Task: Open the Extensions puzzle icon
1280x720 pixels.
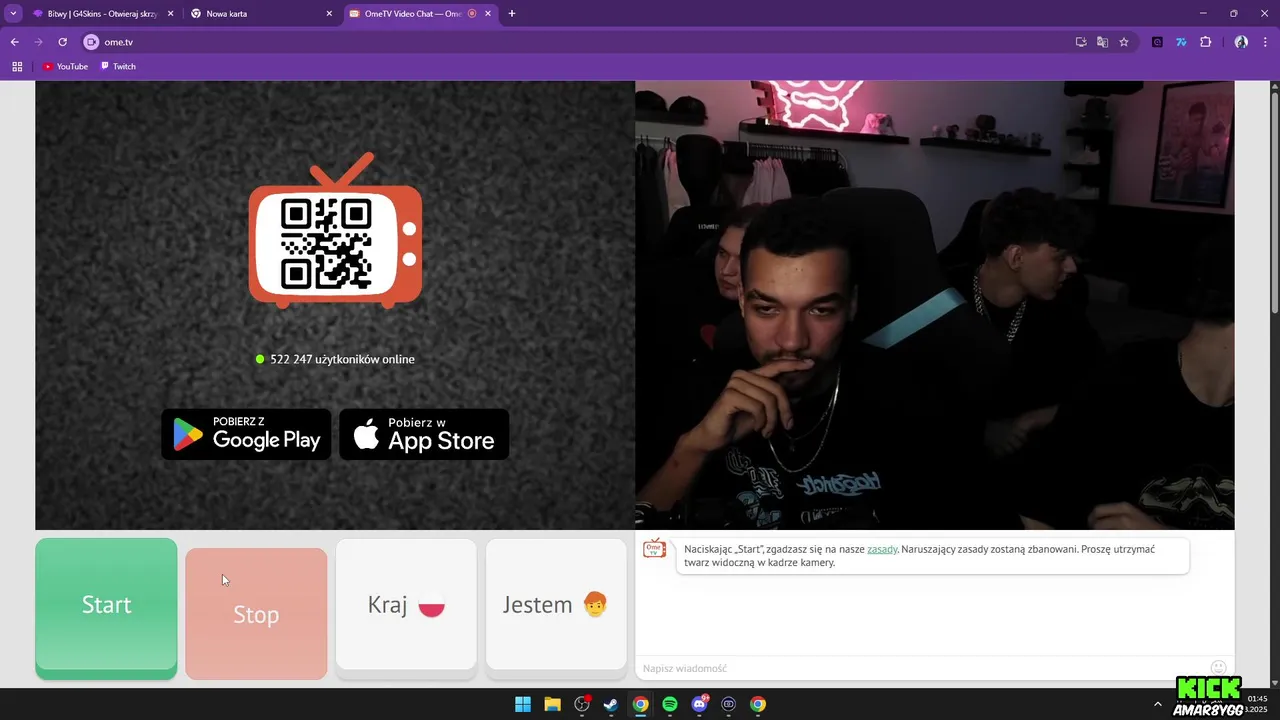Action: click(1205, 42)
